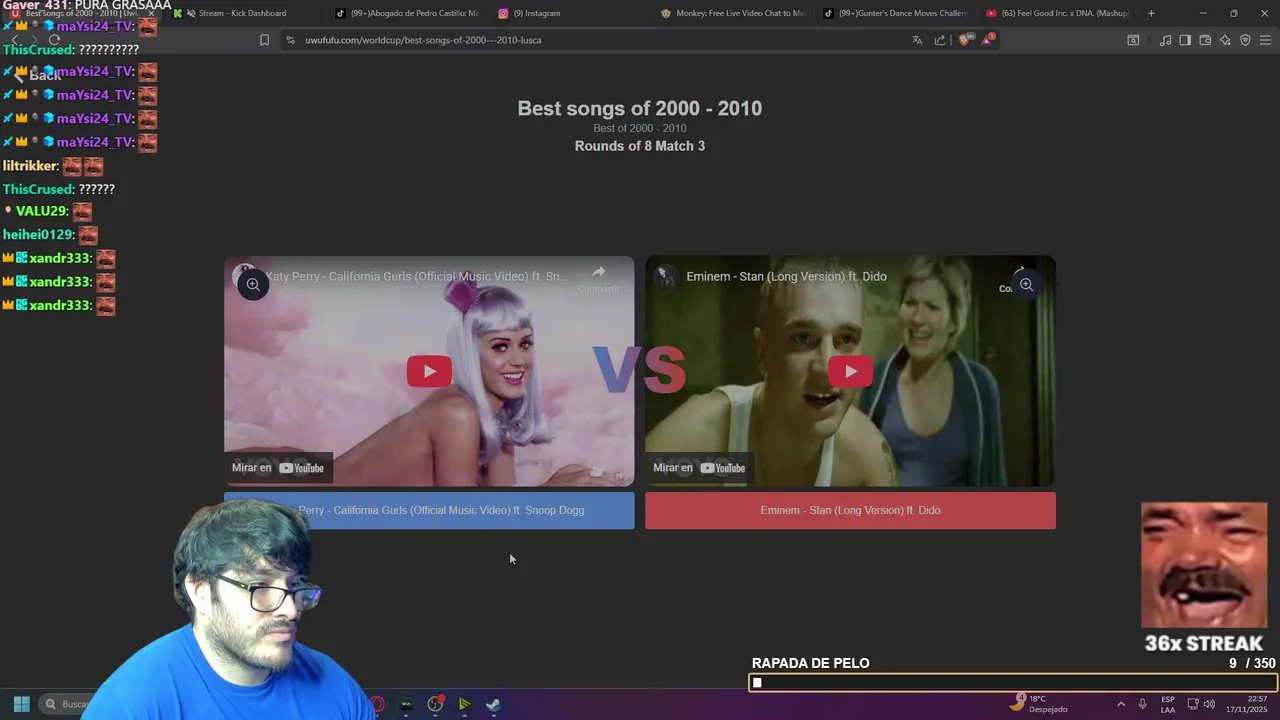The height and width of the screenshot is (720, 1280).
Task: Open Brave Shields lion icon
Action: tap(964, 40)
